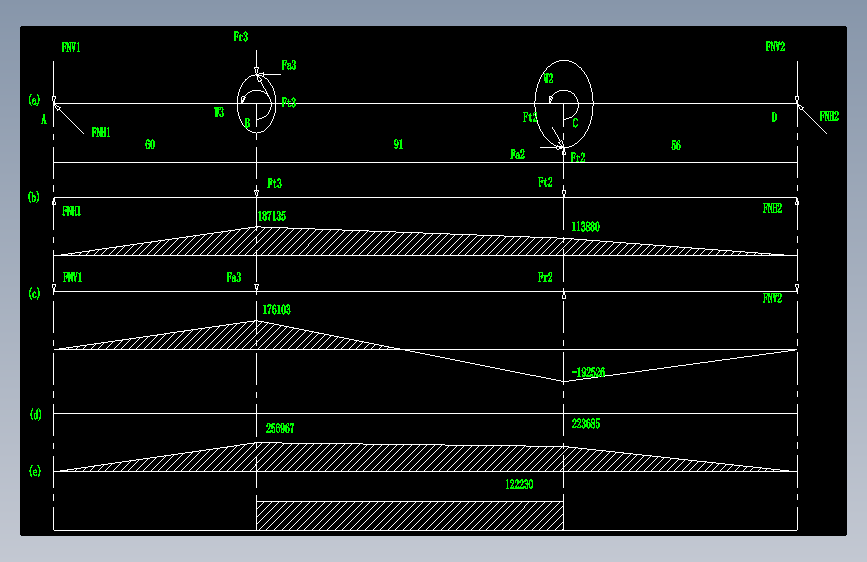Select the FNH1 label on diagram (b)
867x562 pixels.
coord(71,211)
